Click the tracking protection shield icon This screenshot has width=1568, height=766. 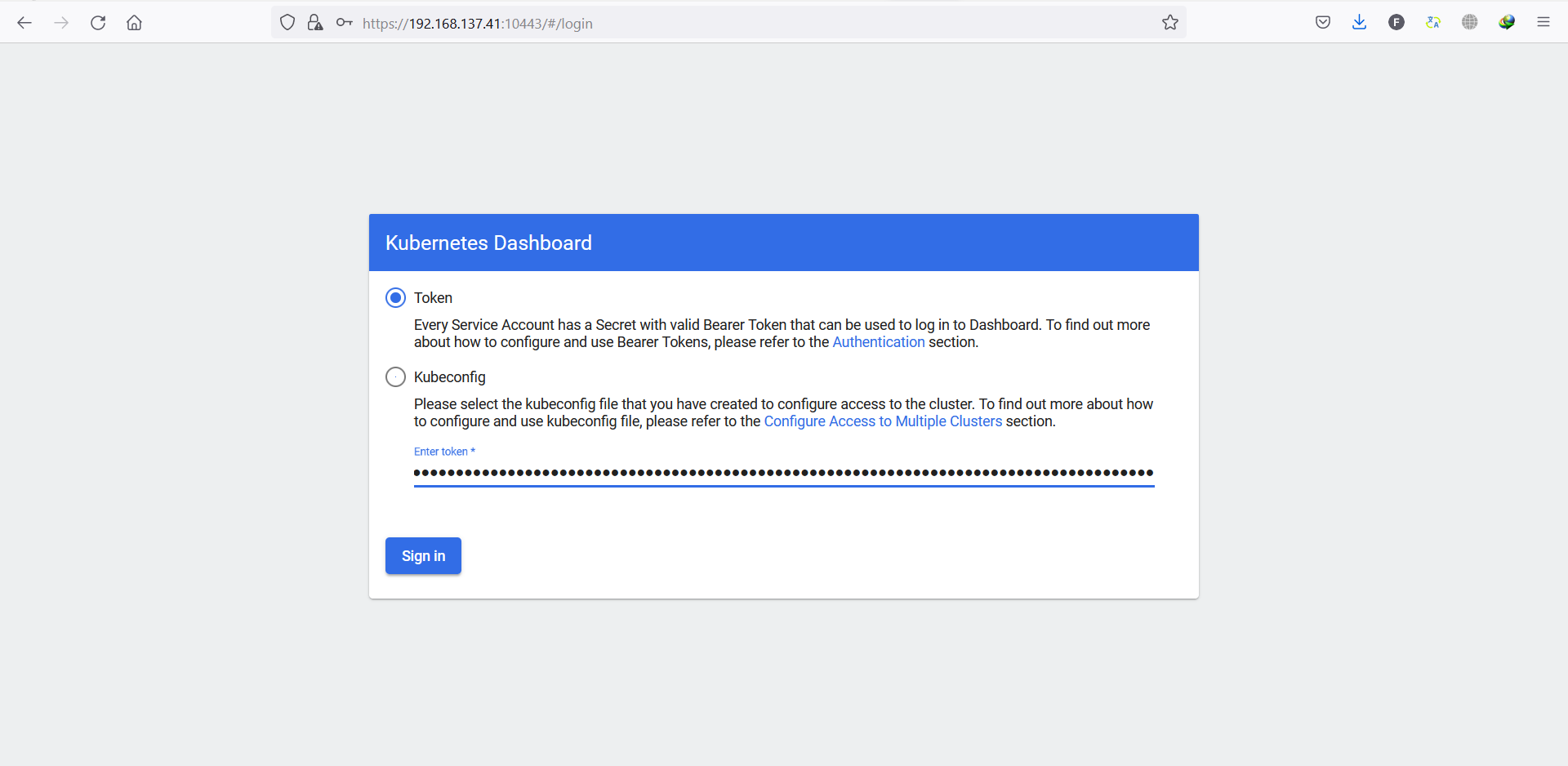[x=287, y=23]
